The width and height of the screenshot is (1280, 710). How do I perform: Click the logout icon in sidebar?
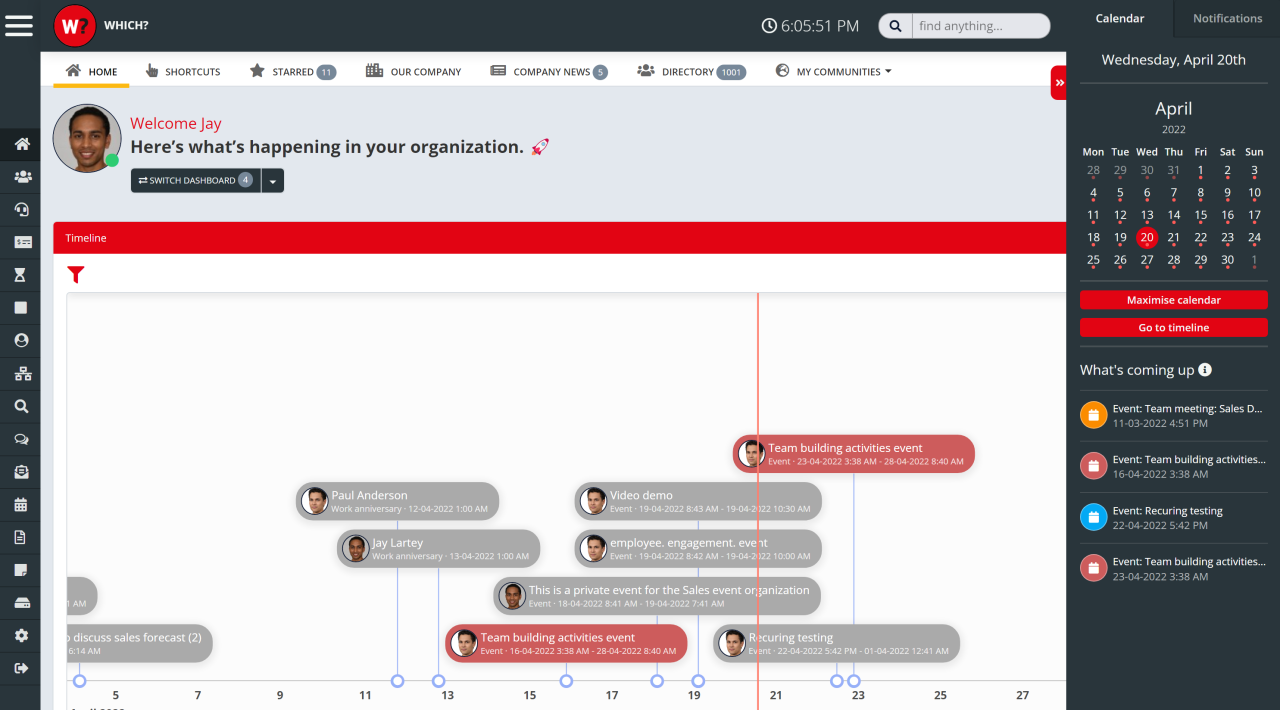pos(21,668)
